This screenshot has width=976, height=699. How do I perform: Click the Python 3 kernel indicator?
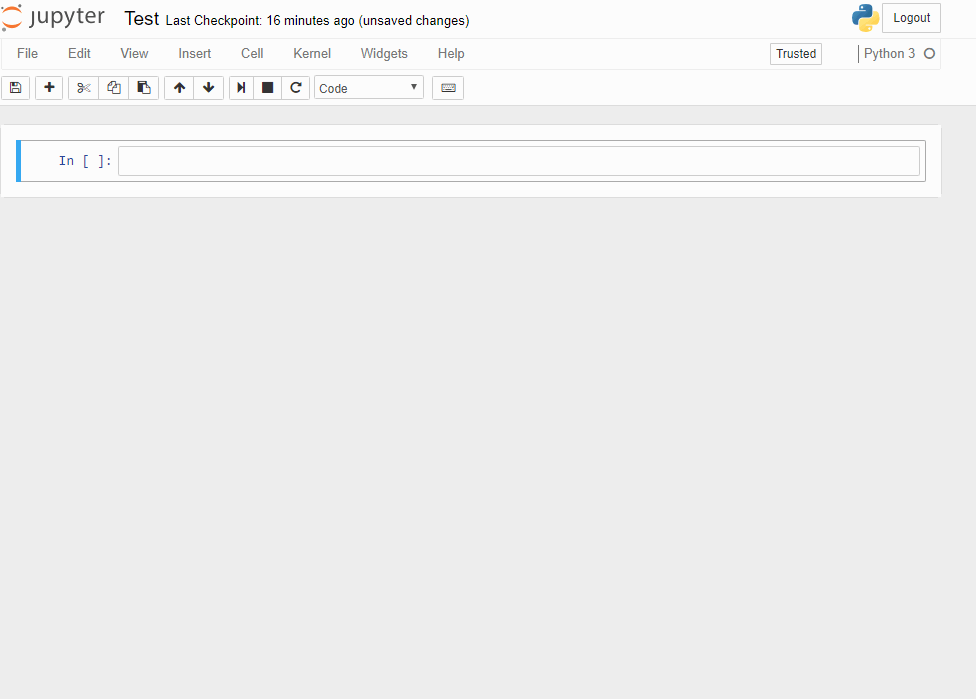click(891, 53)
